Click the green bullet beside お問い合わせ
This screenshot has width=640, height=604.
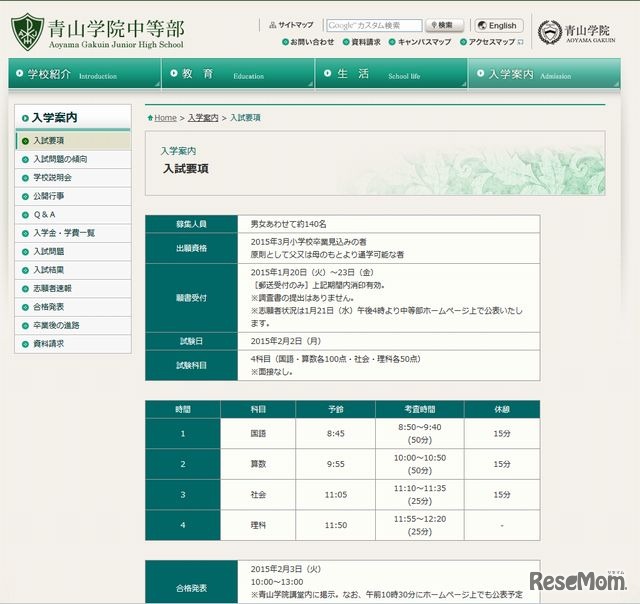[x=285, y=42]
